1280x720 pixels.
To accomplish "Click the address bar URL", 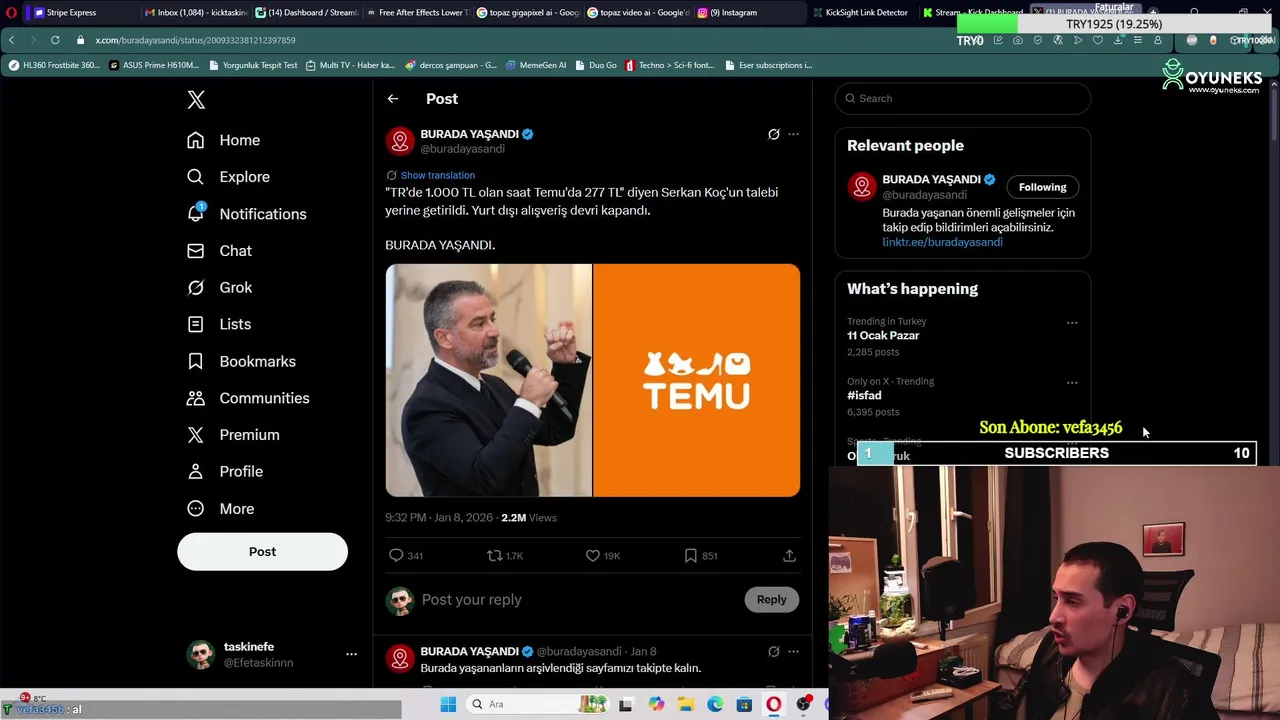I will tap(195, 40).
